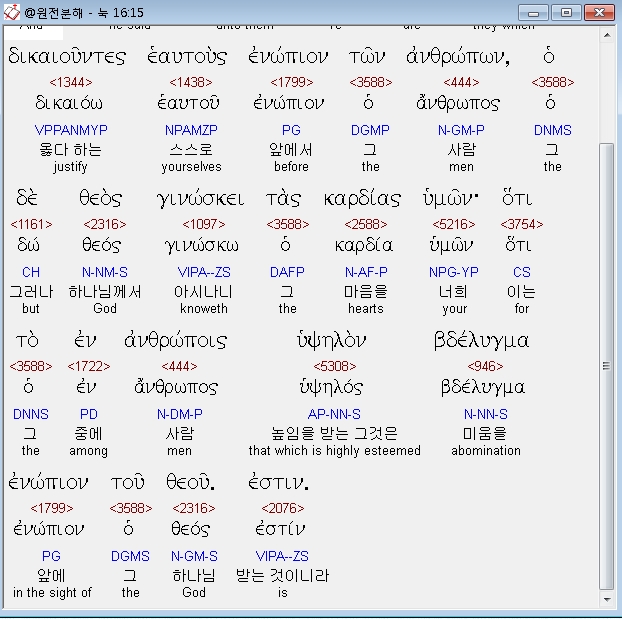Select the Greek word θεοῦ
Image resolution: width=622 pixels, height=619 pixels.
[190, 483]
